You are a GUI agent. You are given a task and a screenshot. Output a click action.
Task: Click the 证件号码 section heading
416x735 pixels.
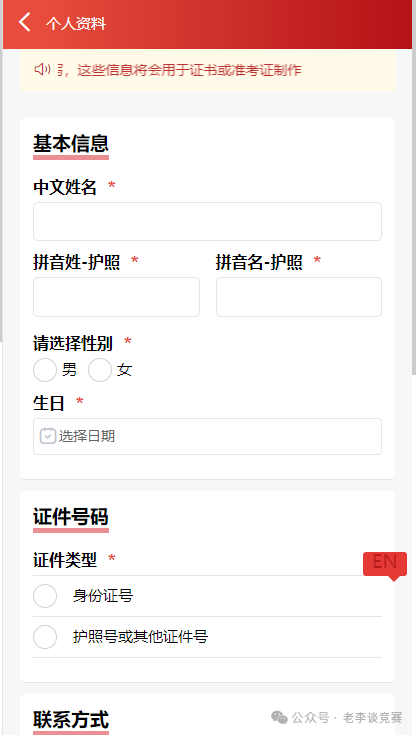click(71, 517)
